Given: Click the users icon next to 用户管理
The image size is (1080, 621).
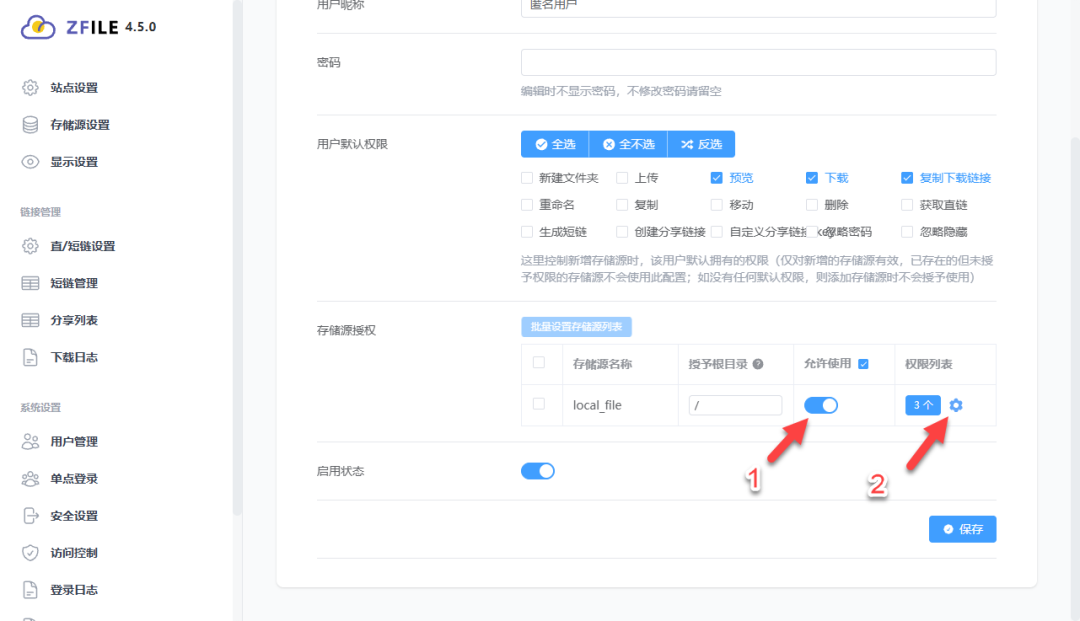Looking at the screenshot, I should pos(29,441).
